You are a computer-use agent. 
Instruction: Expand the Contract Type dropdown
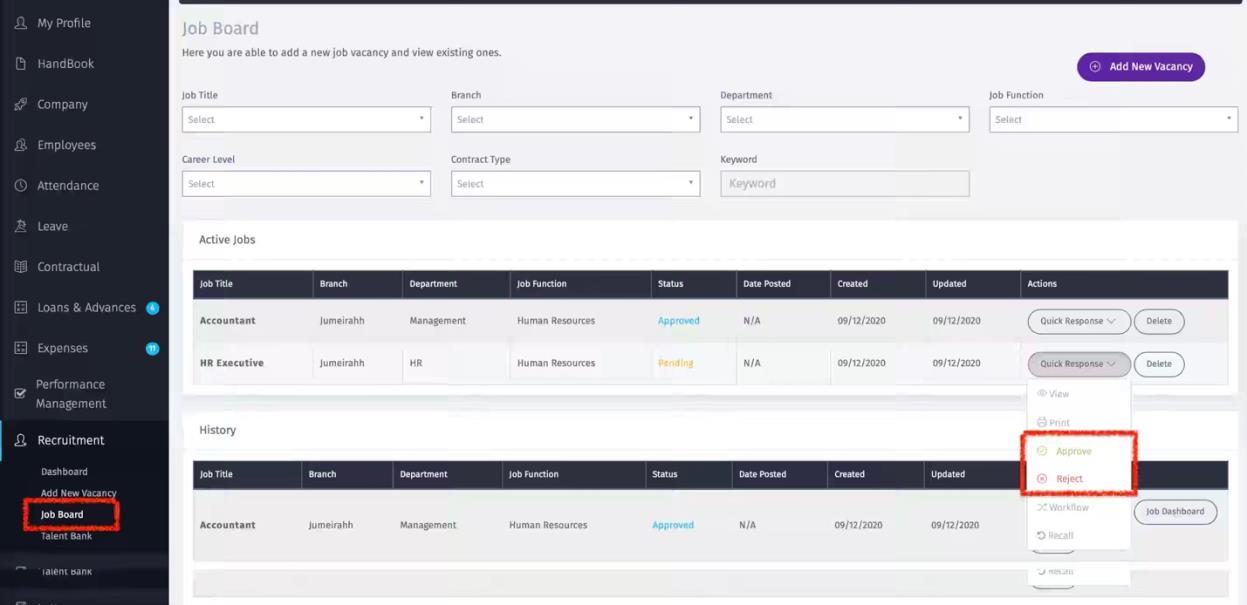(x=575, y=184)
